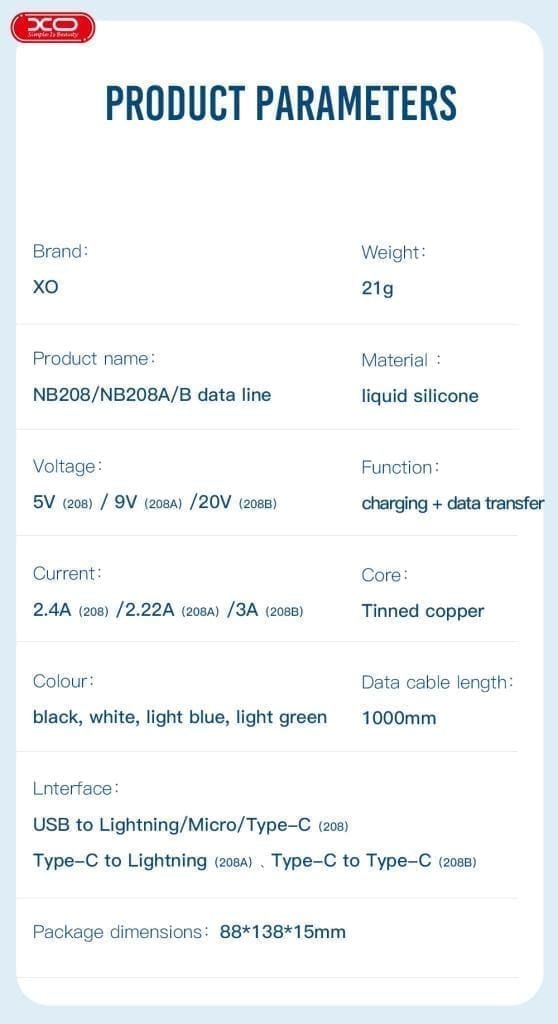
Task: Select the PRODUCT PARAMETERS heading
Action: click(x=281, y=103)
